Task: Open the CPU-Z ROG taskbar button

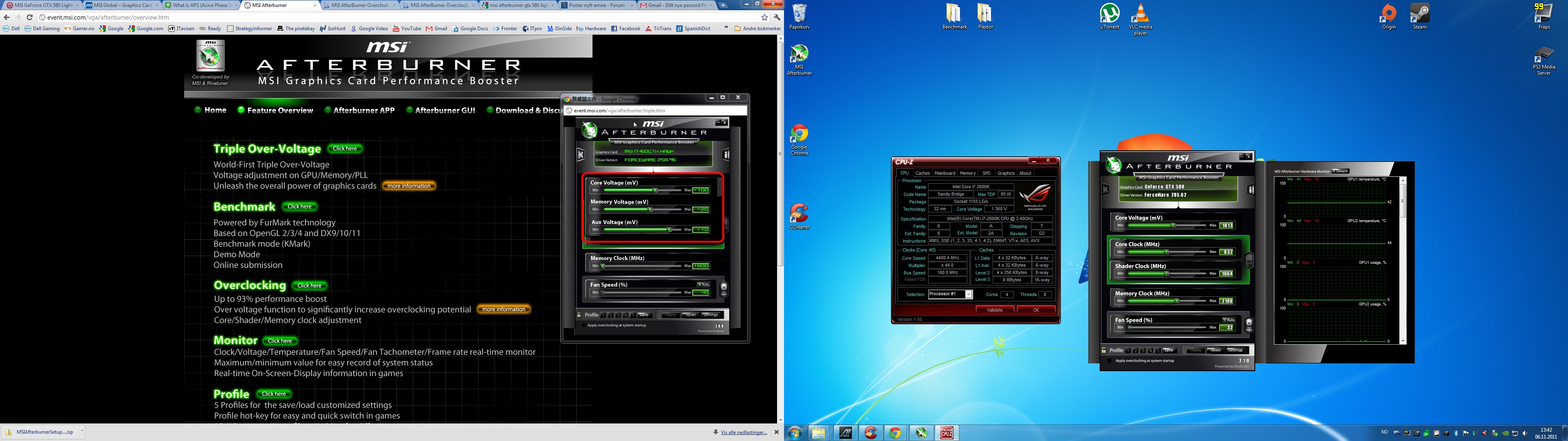Action: point(947,432)
